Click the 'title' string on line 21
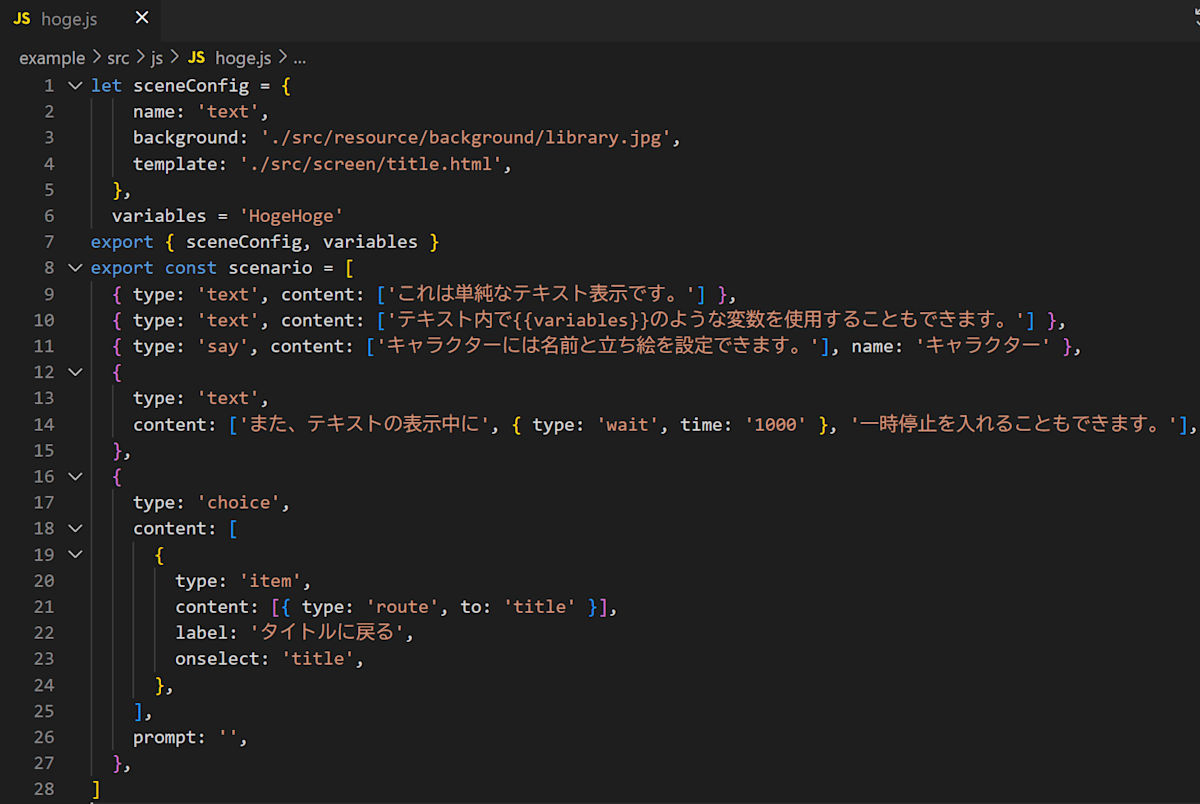This screenshot has height=804, width=1200. pyautogui.click(x=540, y=606)
